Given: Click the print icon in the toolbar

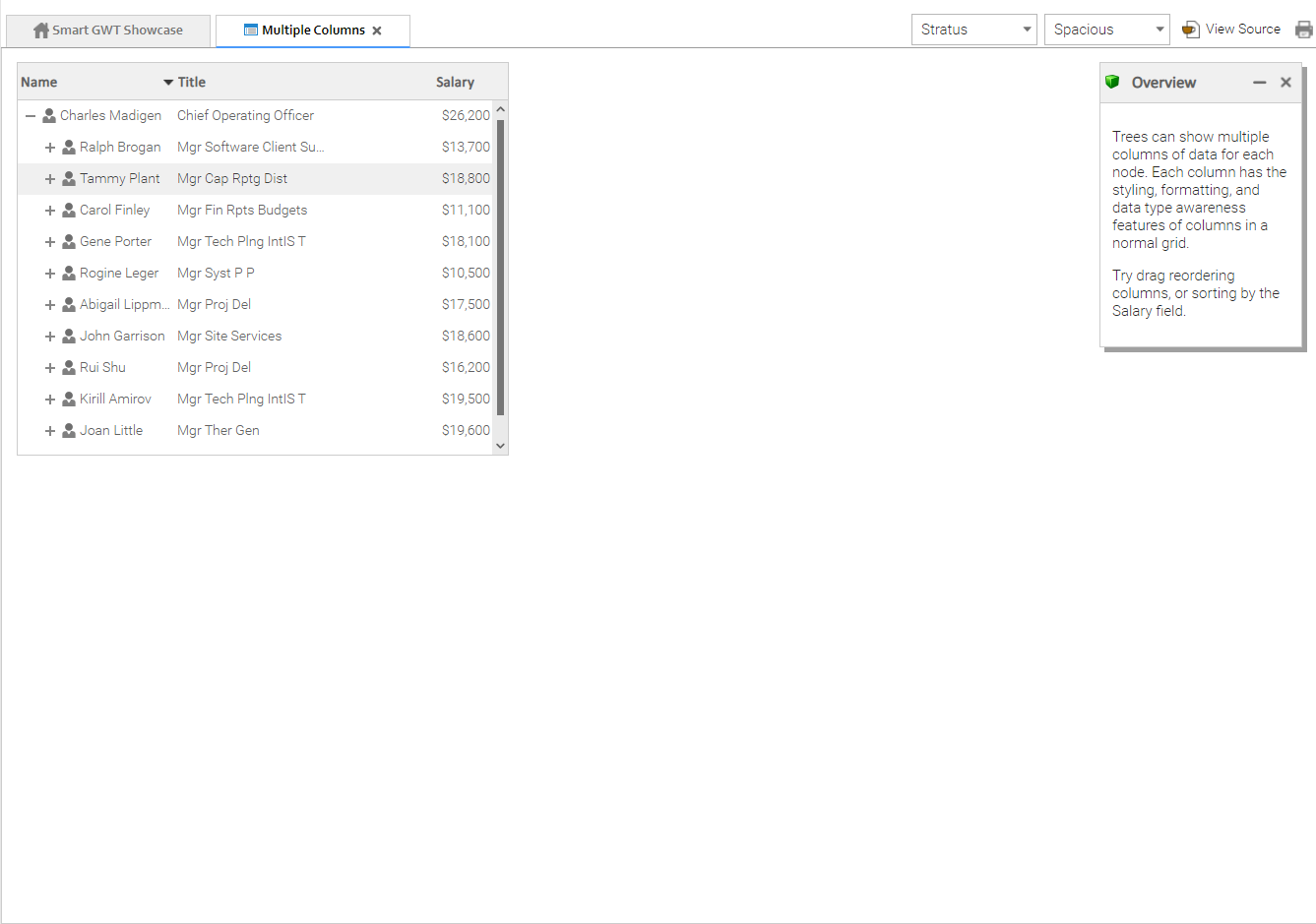Looking at the screenshot, I should pyautogui.click(x=1304, y=30).
